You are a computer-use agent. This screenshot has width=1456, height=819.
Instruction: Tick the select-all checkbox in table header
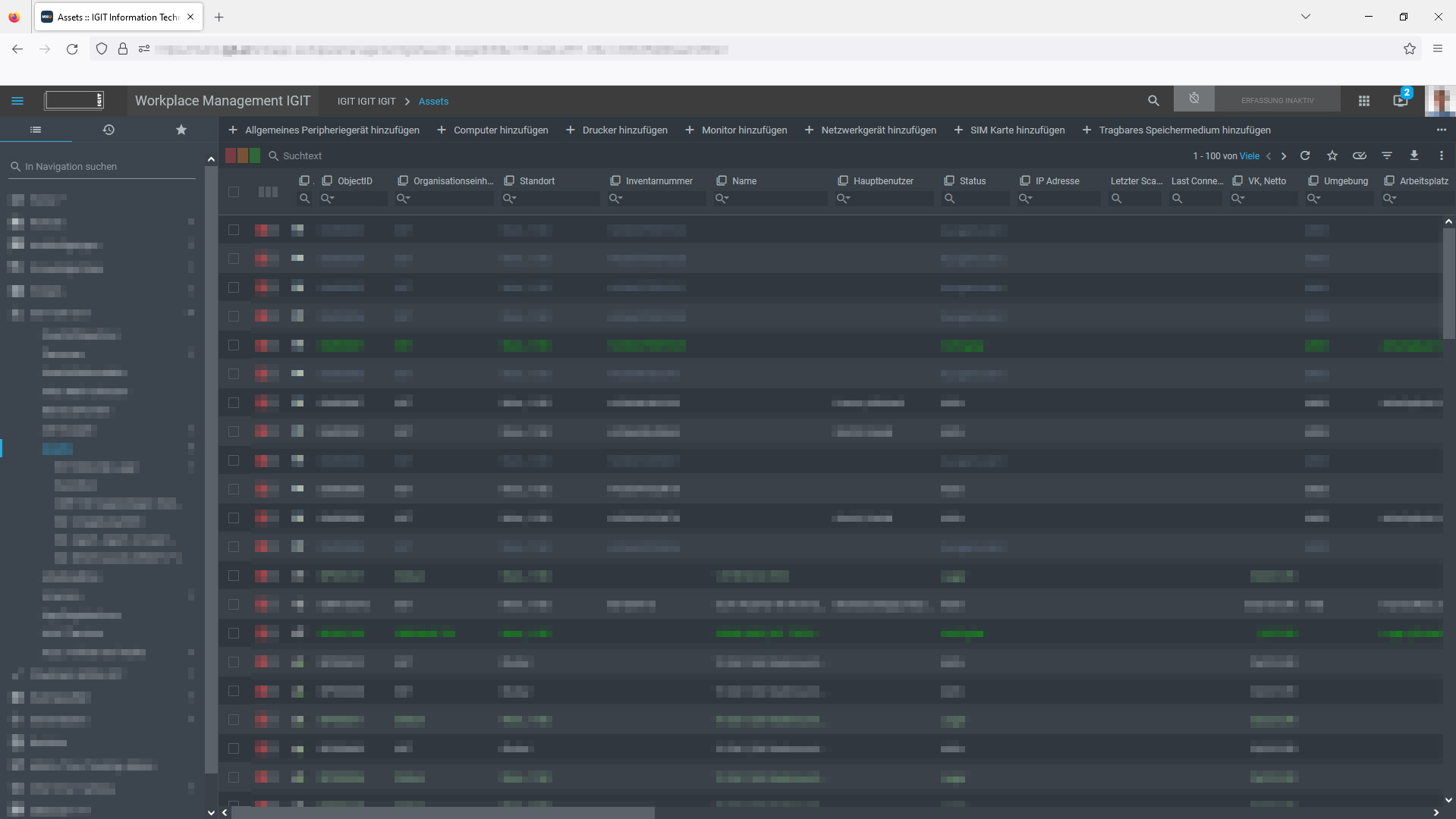coord(234,192)
